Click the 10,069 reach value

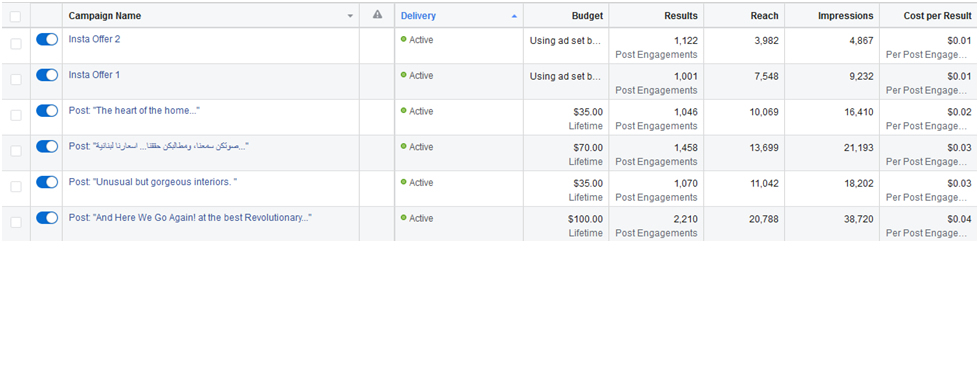tap(764, 112)
